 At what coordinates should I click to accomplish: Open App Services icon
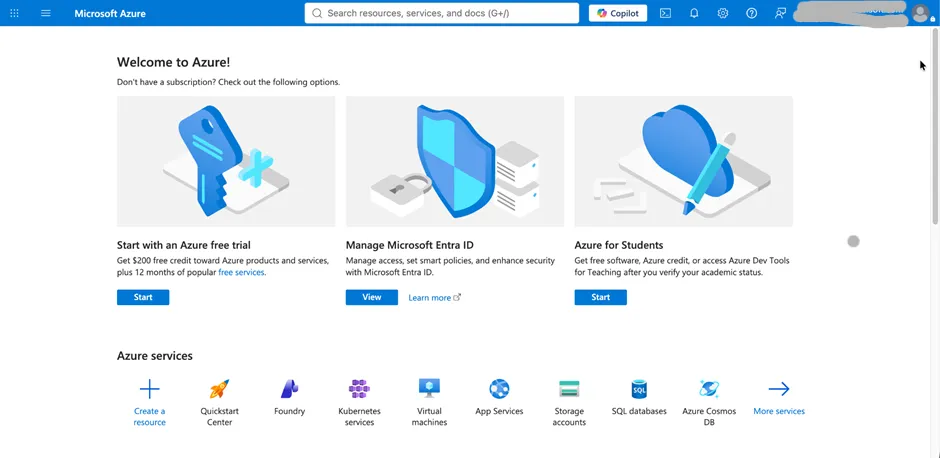[499, 389]
